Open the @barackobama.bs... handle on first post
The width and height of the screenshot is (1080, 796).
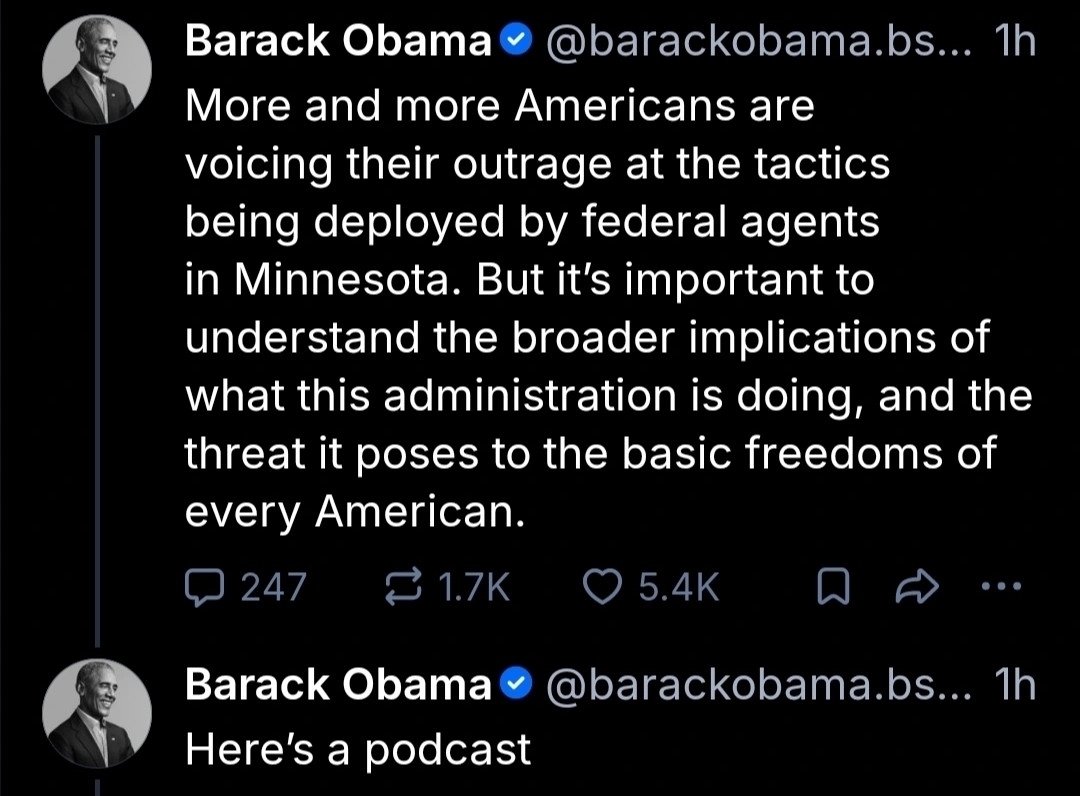[x=758, y=43]
